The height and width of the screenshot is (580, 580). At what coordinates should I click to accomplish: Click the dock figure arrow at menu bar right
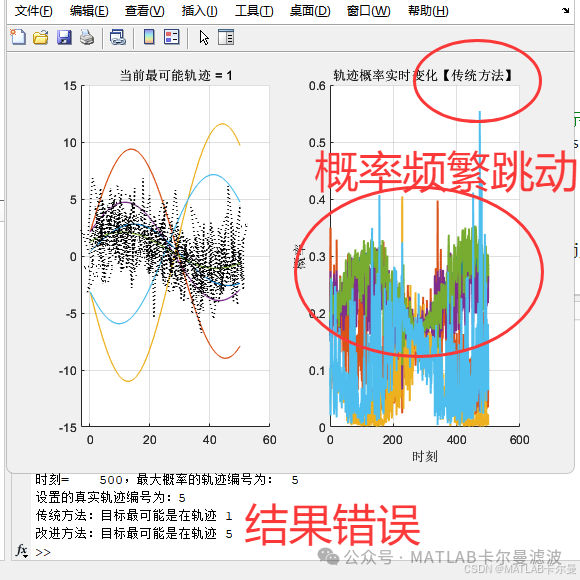[x=565, y=10]
